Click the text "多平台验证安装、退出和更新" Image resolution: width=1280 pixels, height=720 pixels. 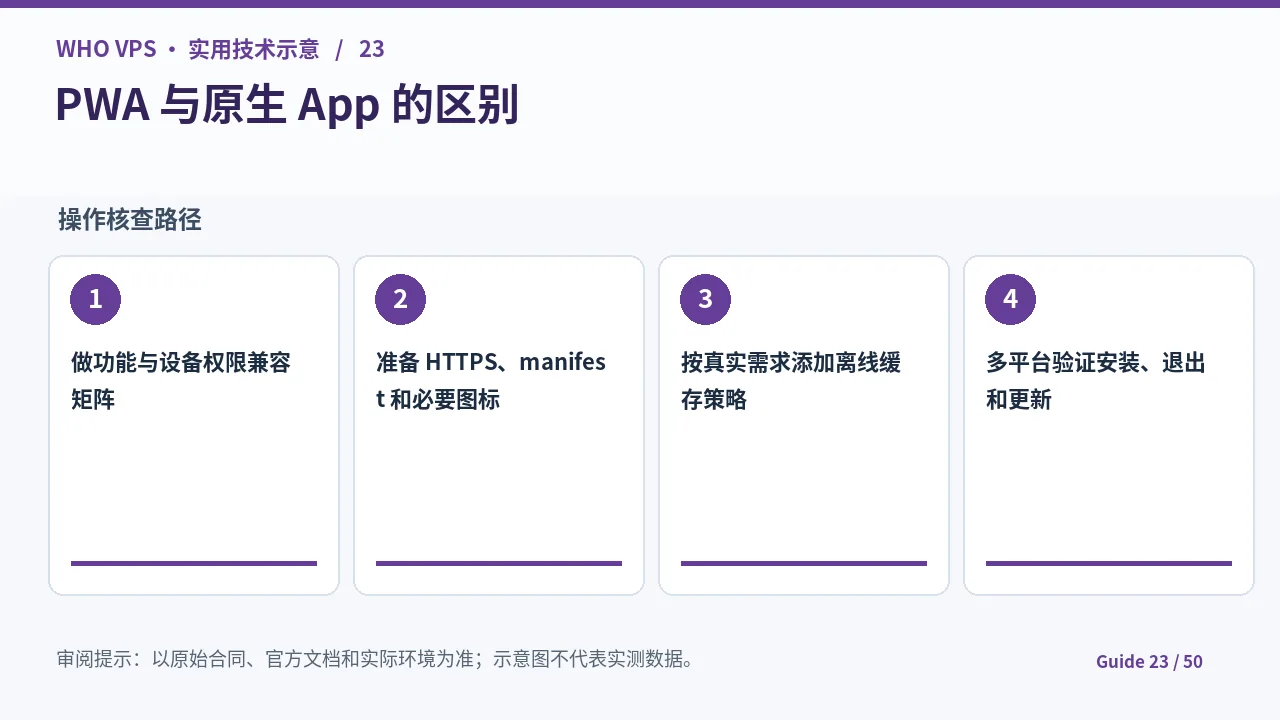[x=1096, y=381]
